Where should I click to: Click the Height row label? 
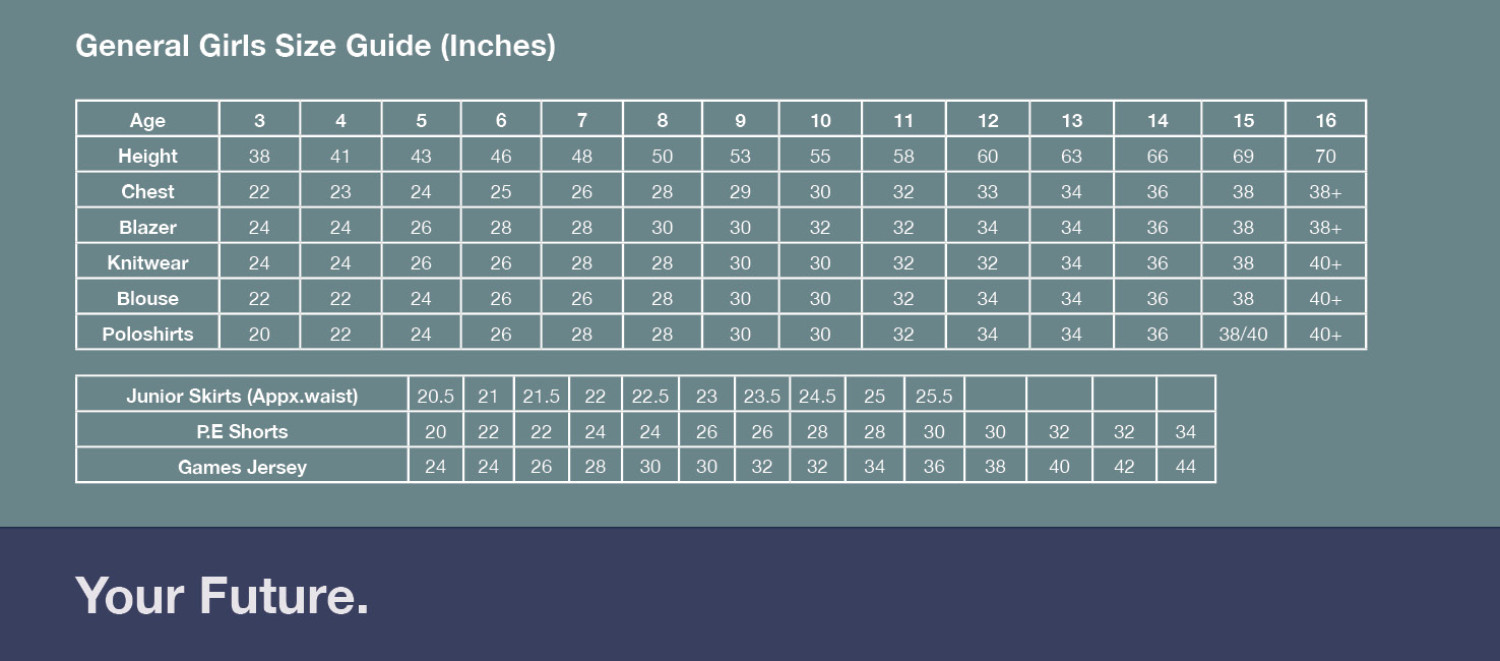coord(148,156)
